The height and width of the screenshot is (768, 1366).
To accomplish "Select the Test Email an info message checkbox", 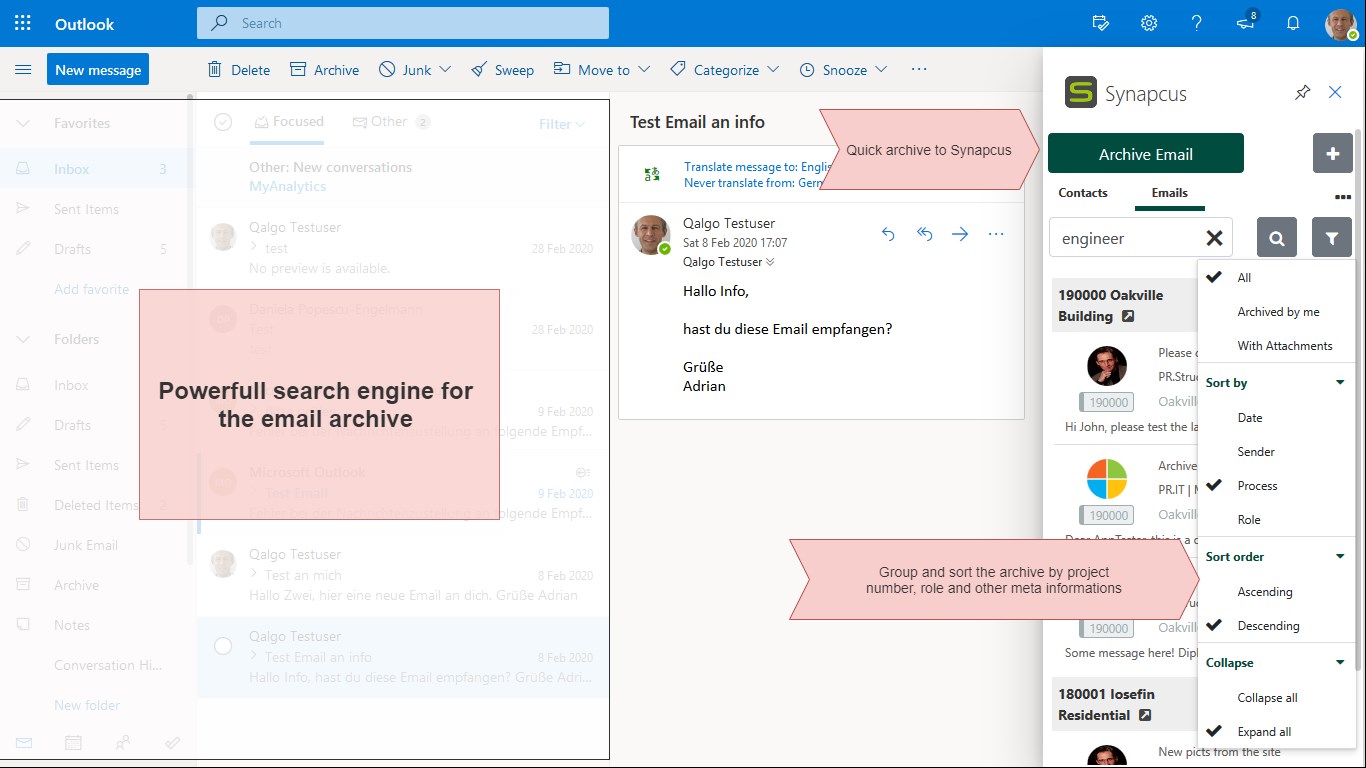I will [223, 646].
